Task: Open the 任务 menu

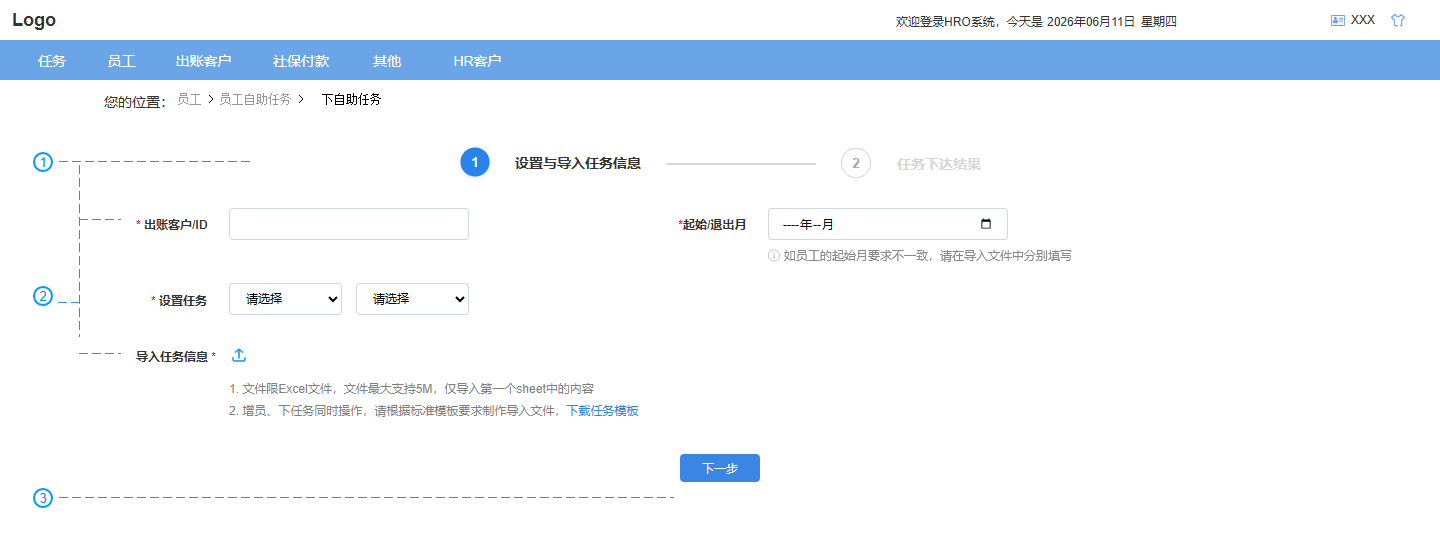Action: (52, 61)
